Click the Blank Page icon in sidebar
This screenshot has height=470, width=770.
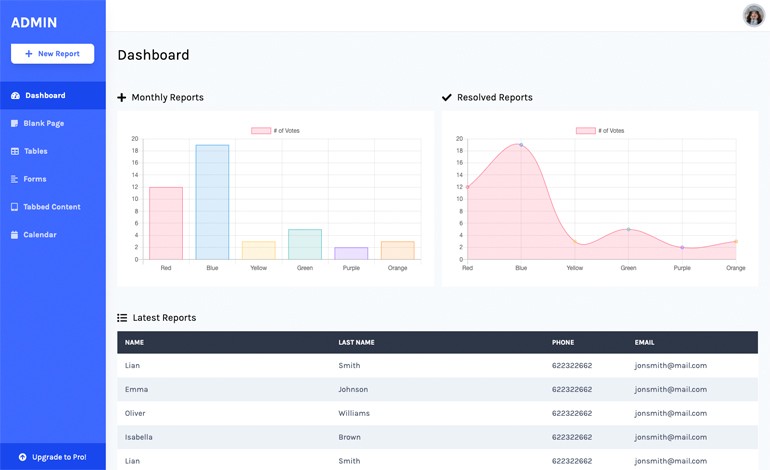coord(15,123)
